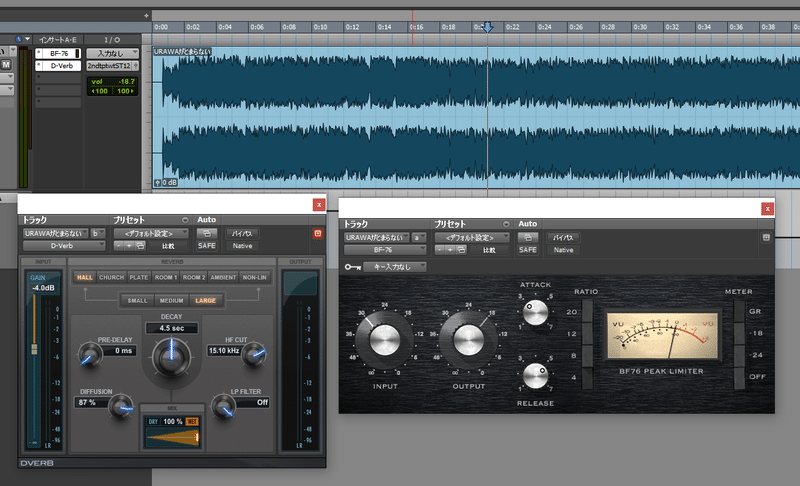Click the D-Verb wet/dry mix slider
The height and width of the screenshot is (486, 800).
click(x=172, y=437)
